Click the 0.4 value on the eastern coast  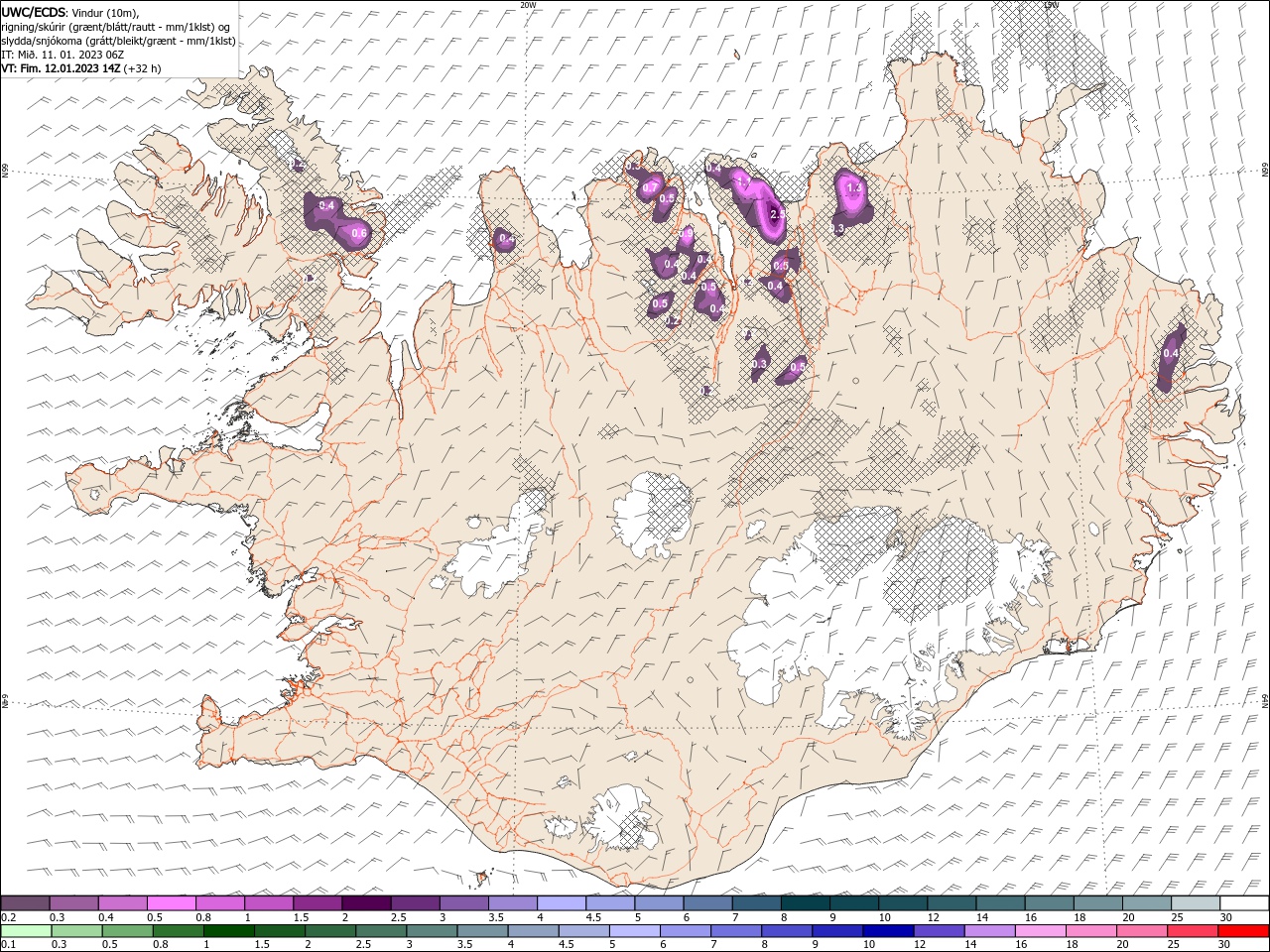point(1171,354)
